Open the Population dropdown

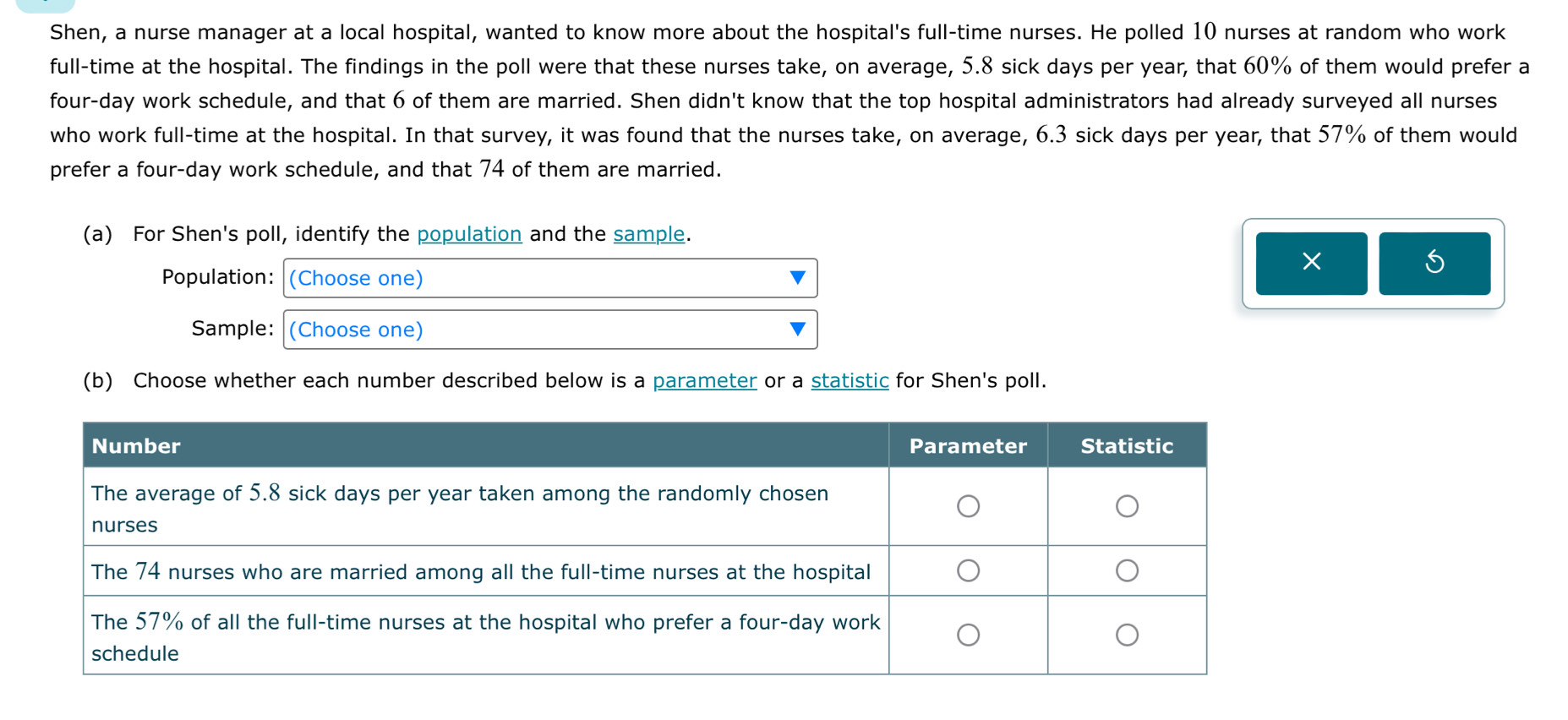point(549,278)
